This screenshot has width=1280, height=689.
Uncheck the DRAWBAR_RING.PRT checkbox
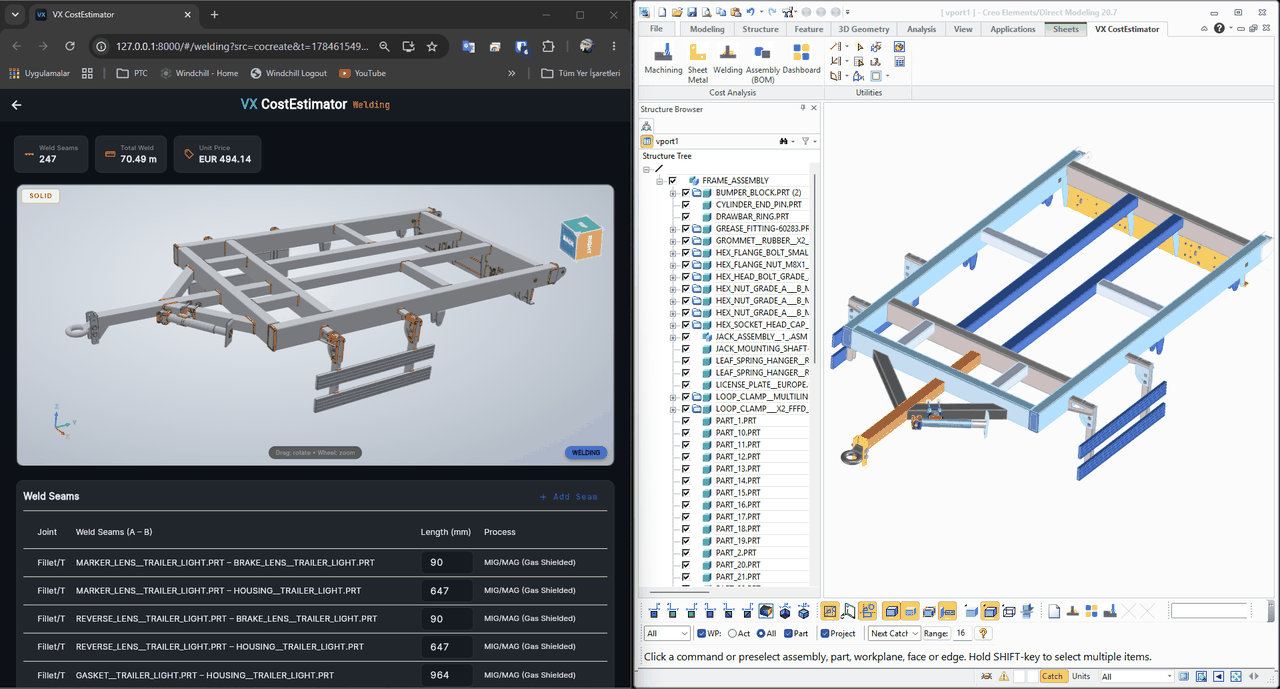click(686, 217)
